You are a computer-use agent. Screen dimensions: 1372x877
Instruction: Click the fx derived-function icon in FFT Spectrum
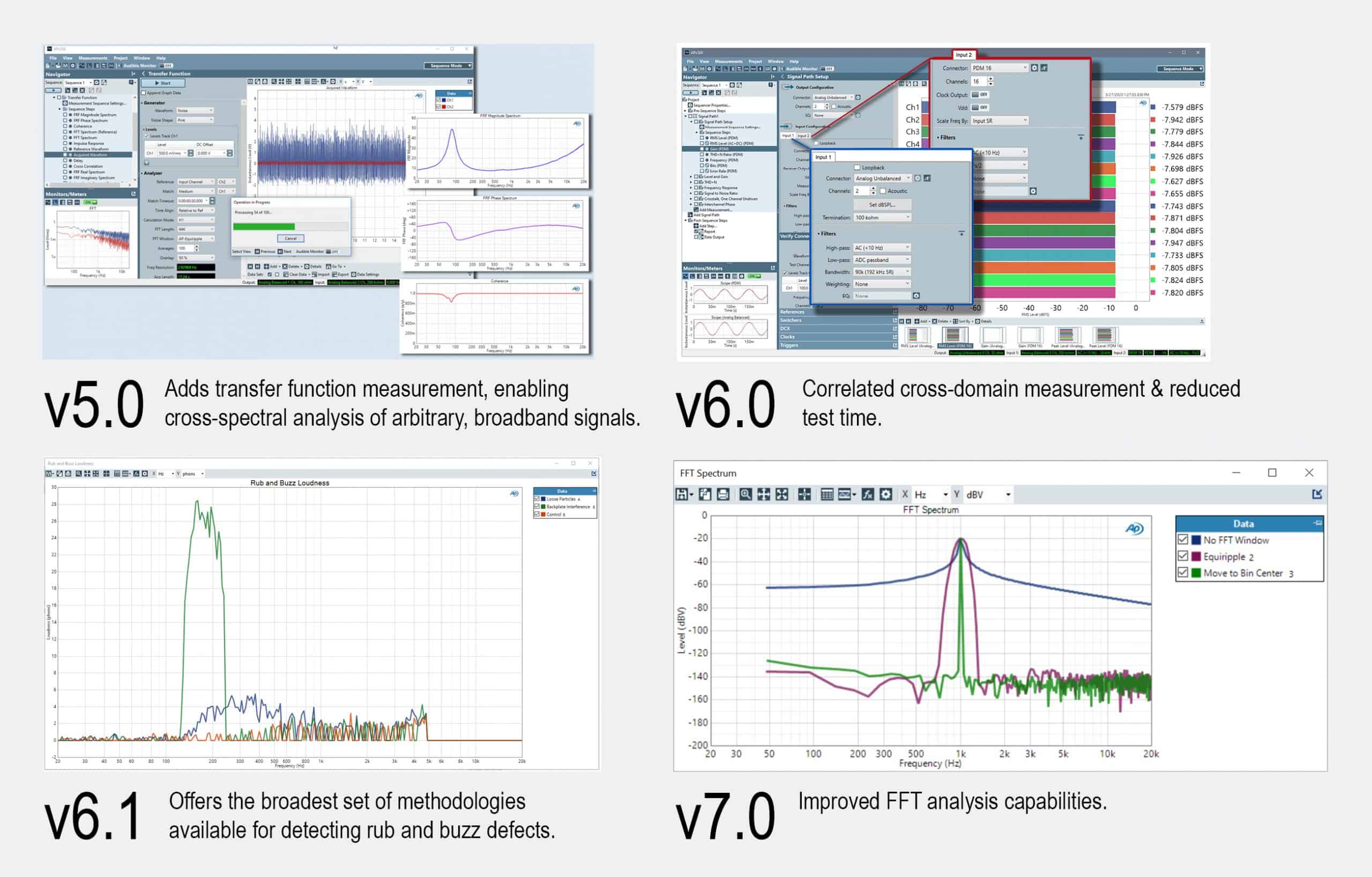(x=867, y=495)
